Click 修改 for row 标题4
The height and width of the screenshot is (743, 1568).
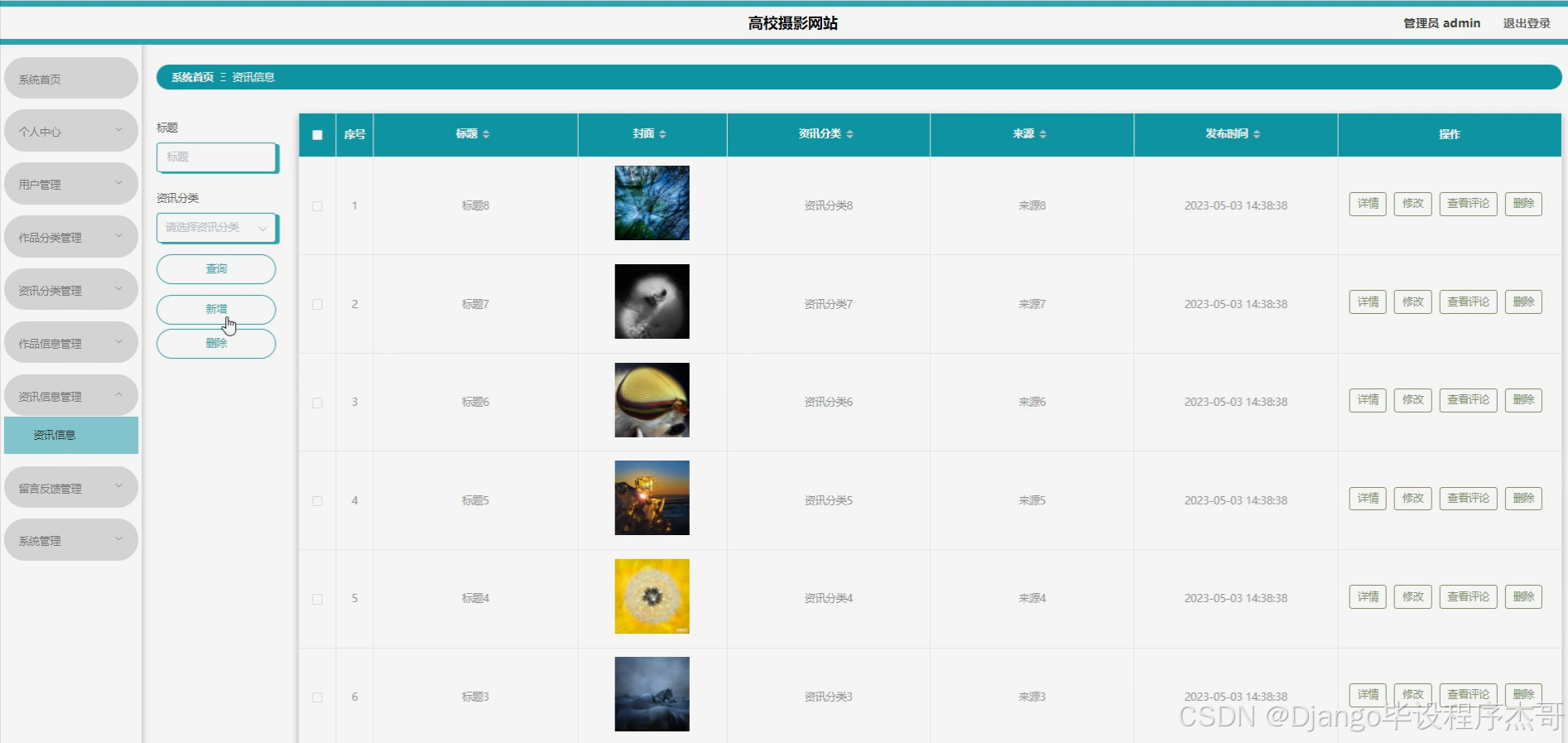[1413, 597]
